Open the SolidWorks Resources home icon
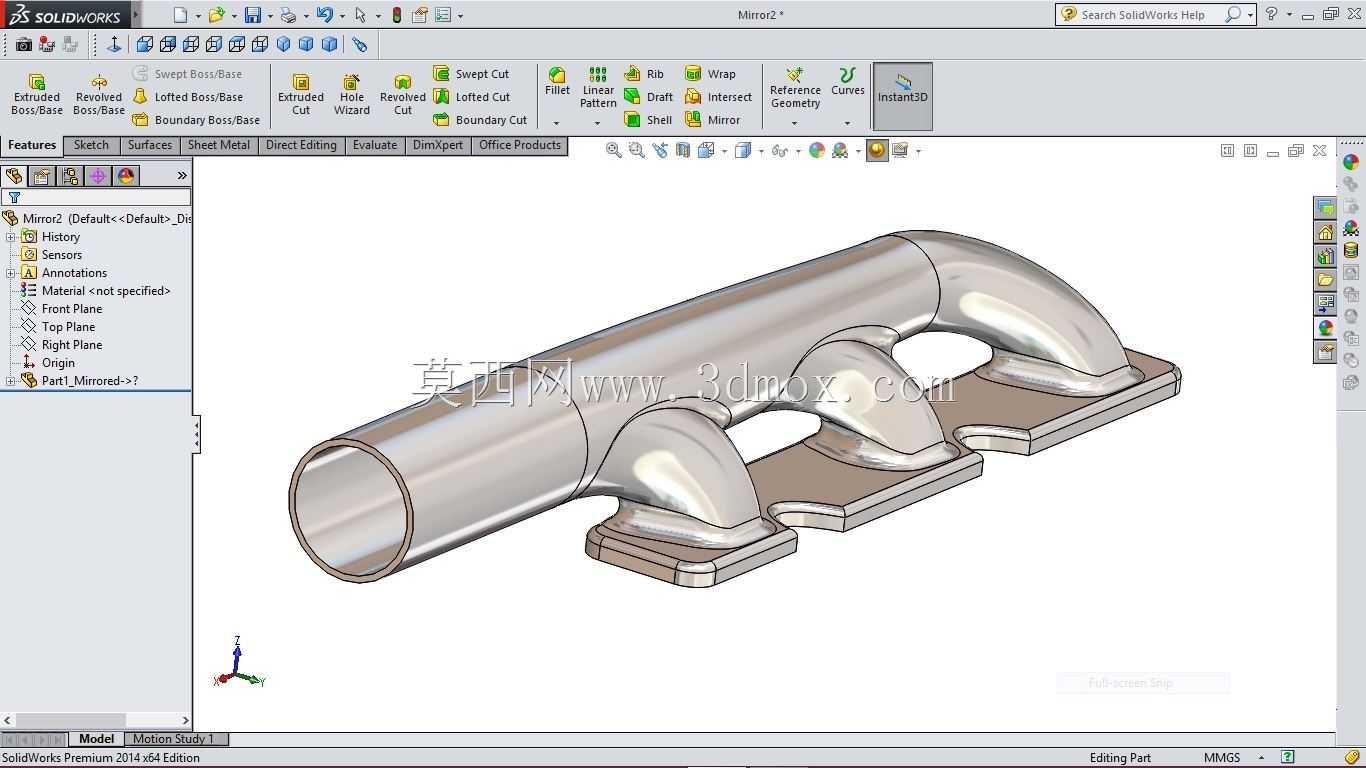Screen dimensions: 1366x768 [1325, 232]
